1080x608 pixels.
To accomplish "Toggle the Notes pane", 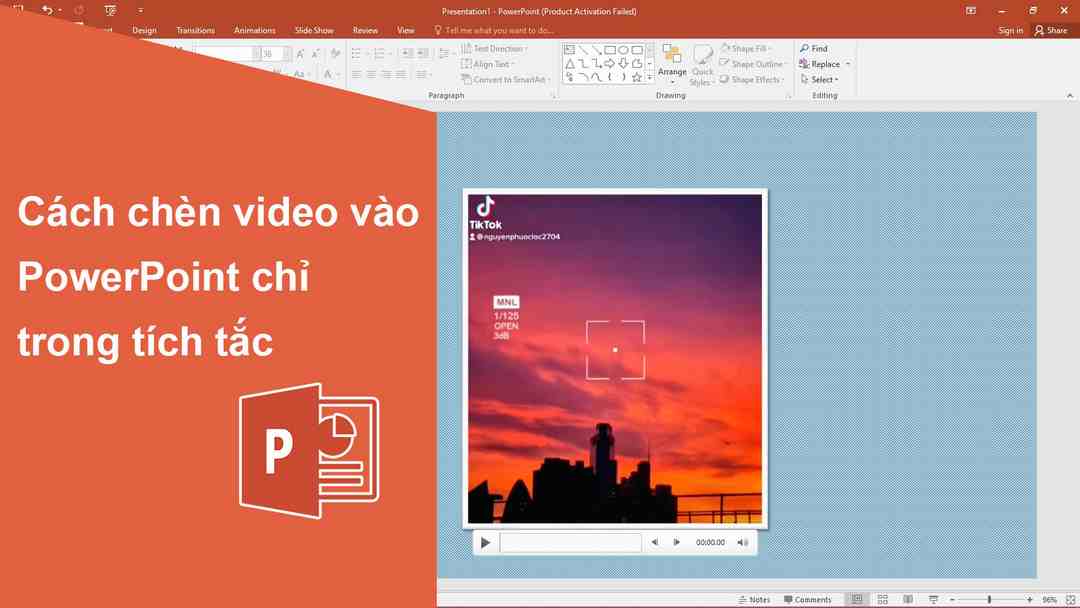I will [754, 600].
